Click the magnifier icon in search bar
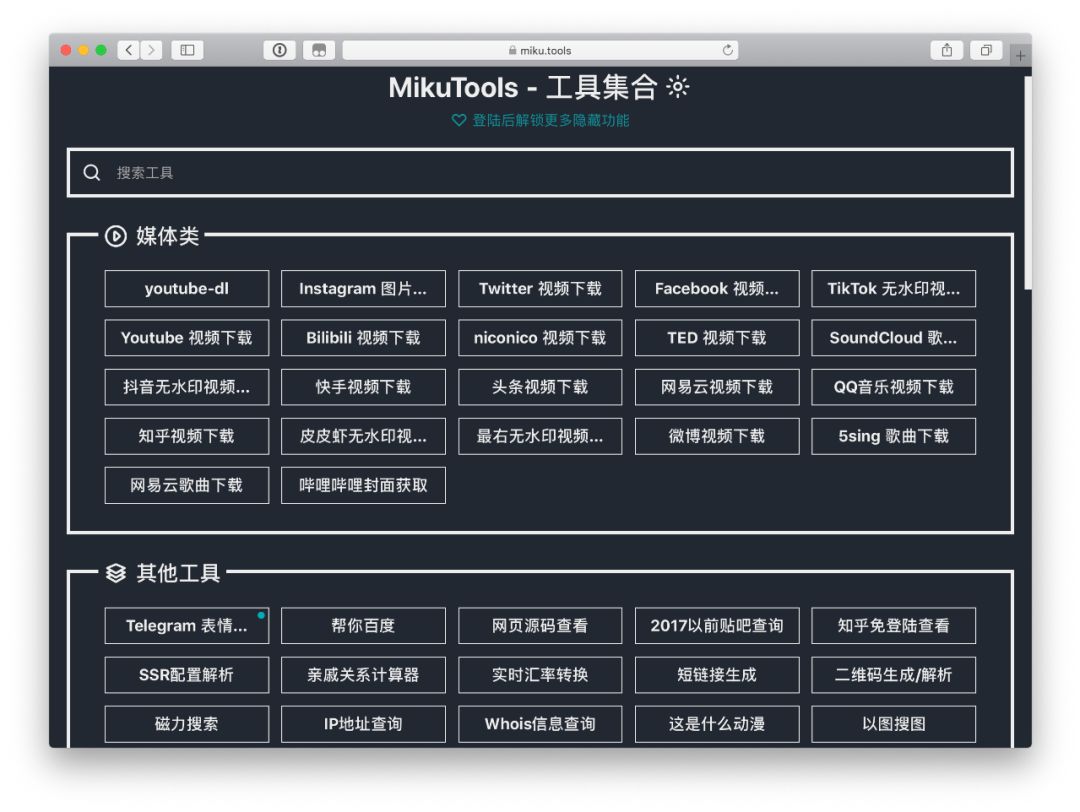This screenshot has width=1080, height=812. pos(91,172)
